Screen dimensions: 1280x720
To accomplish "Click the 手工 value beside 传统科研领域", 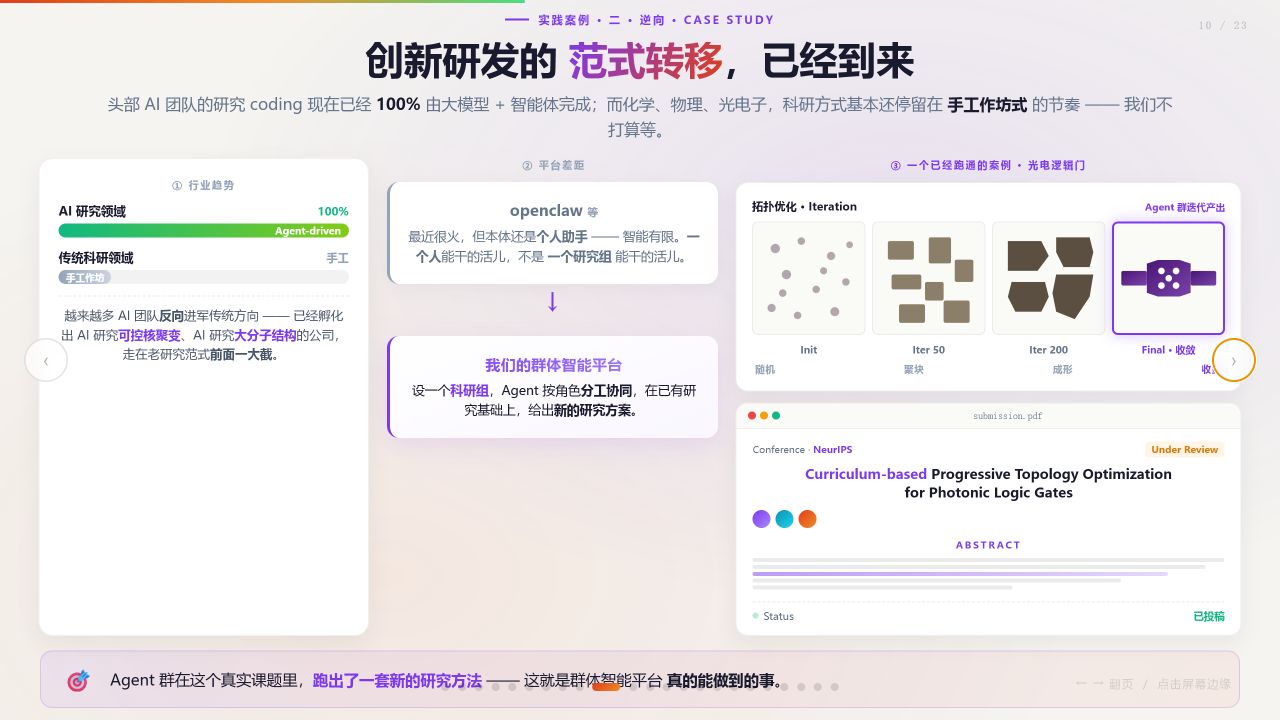I will click(338, 258).
